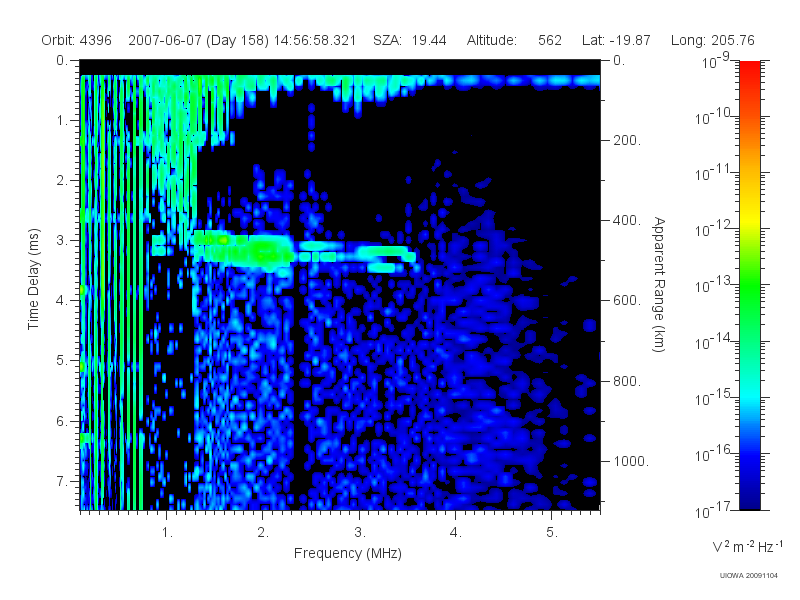Image resolution: width=800 pixels, height=600 pixels.
Task: Click the '6.' tick on the time delay axis
Action: coord(62,421)
